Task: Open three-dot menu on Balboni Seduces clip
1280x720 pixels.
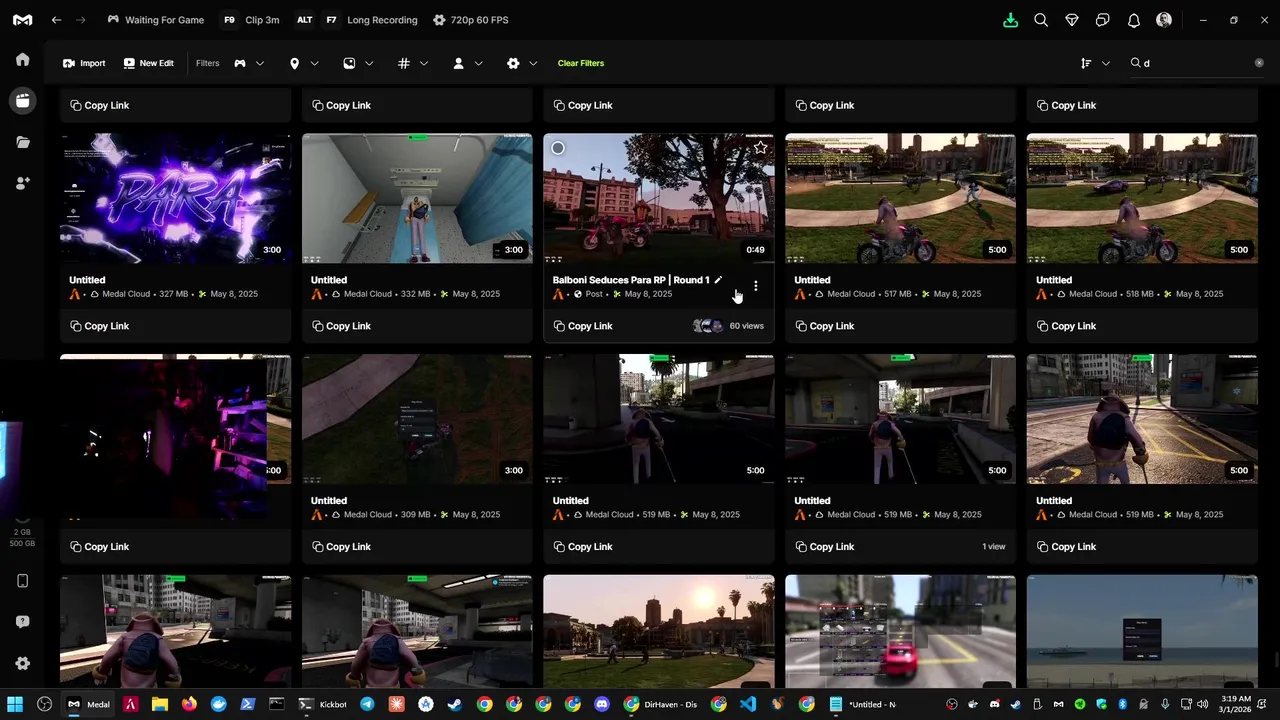Action: (756, 286)
